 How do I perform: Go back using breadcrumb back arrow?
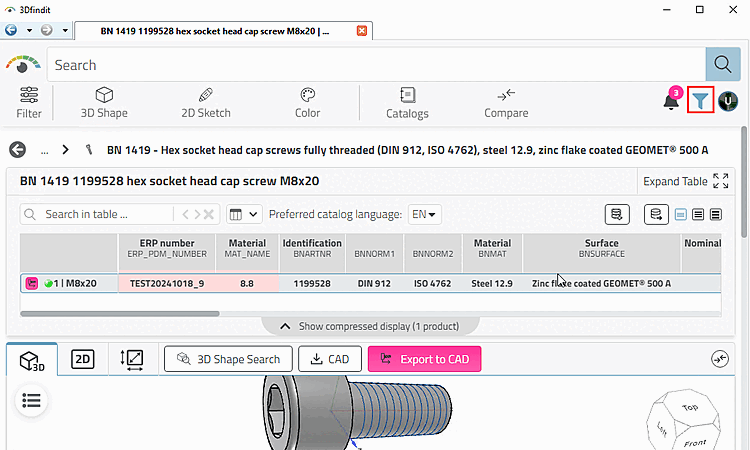[17, 150]
